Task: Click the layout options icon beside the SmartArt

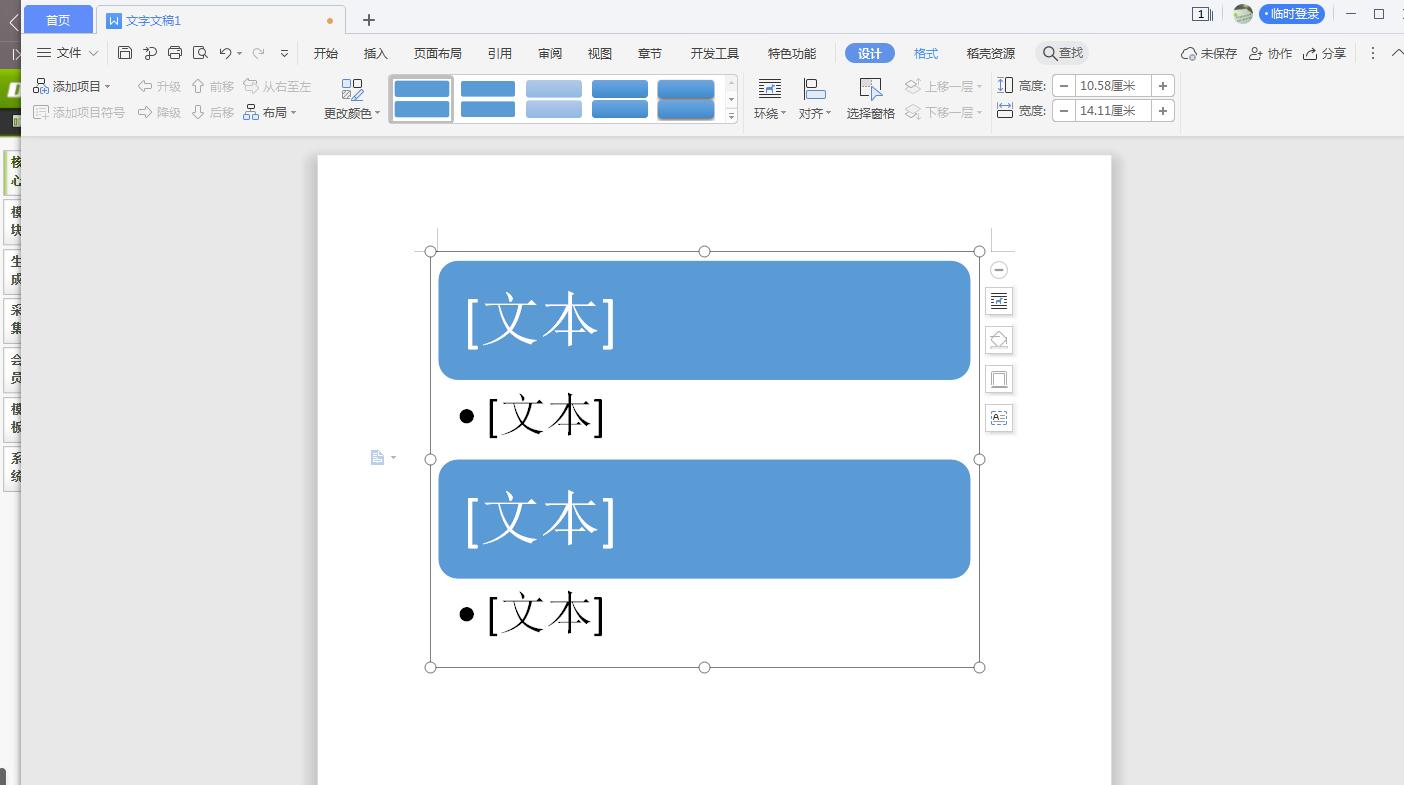Action: click(999, 301)
